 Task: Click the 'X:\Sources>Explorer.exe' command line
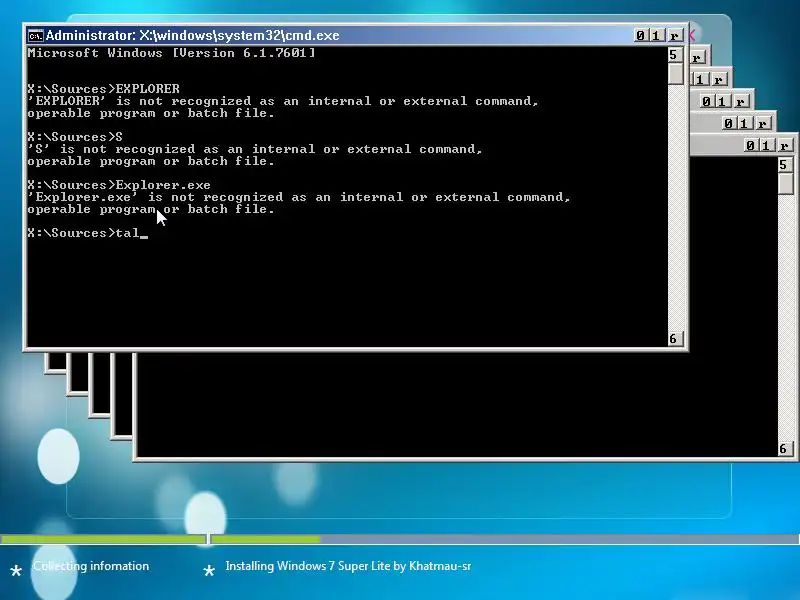119,185
